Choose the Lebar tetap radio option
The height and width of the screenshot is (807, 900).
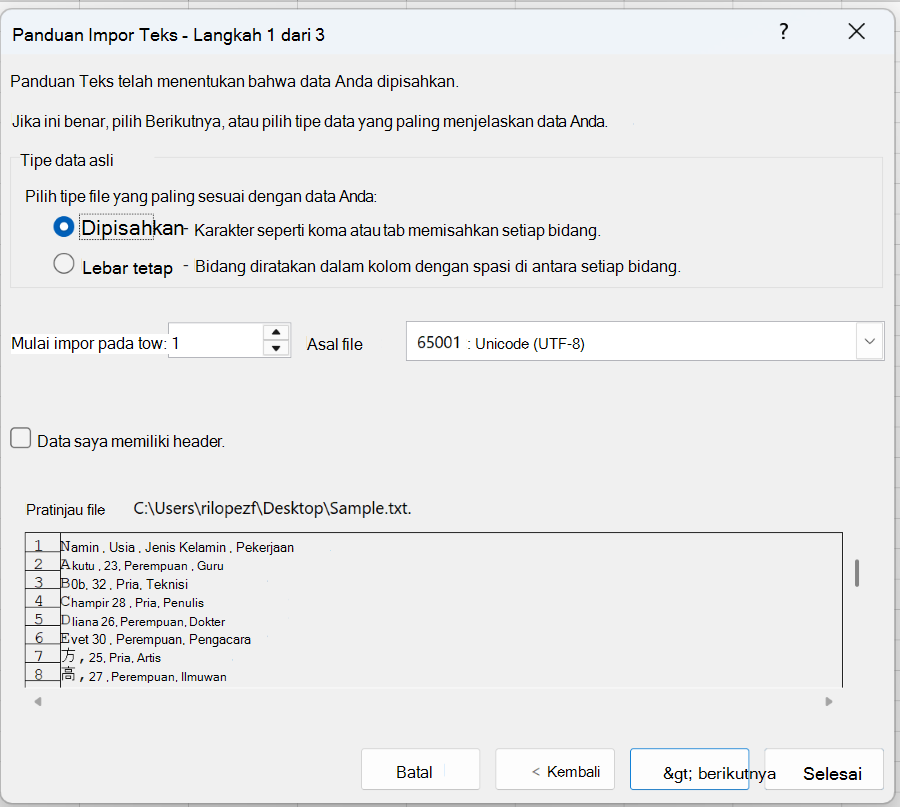tap(64, 264)
